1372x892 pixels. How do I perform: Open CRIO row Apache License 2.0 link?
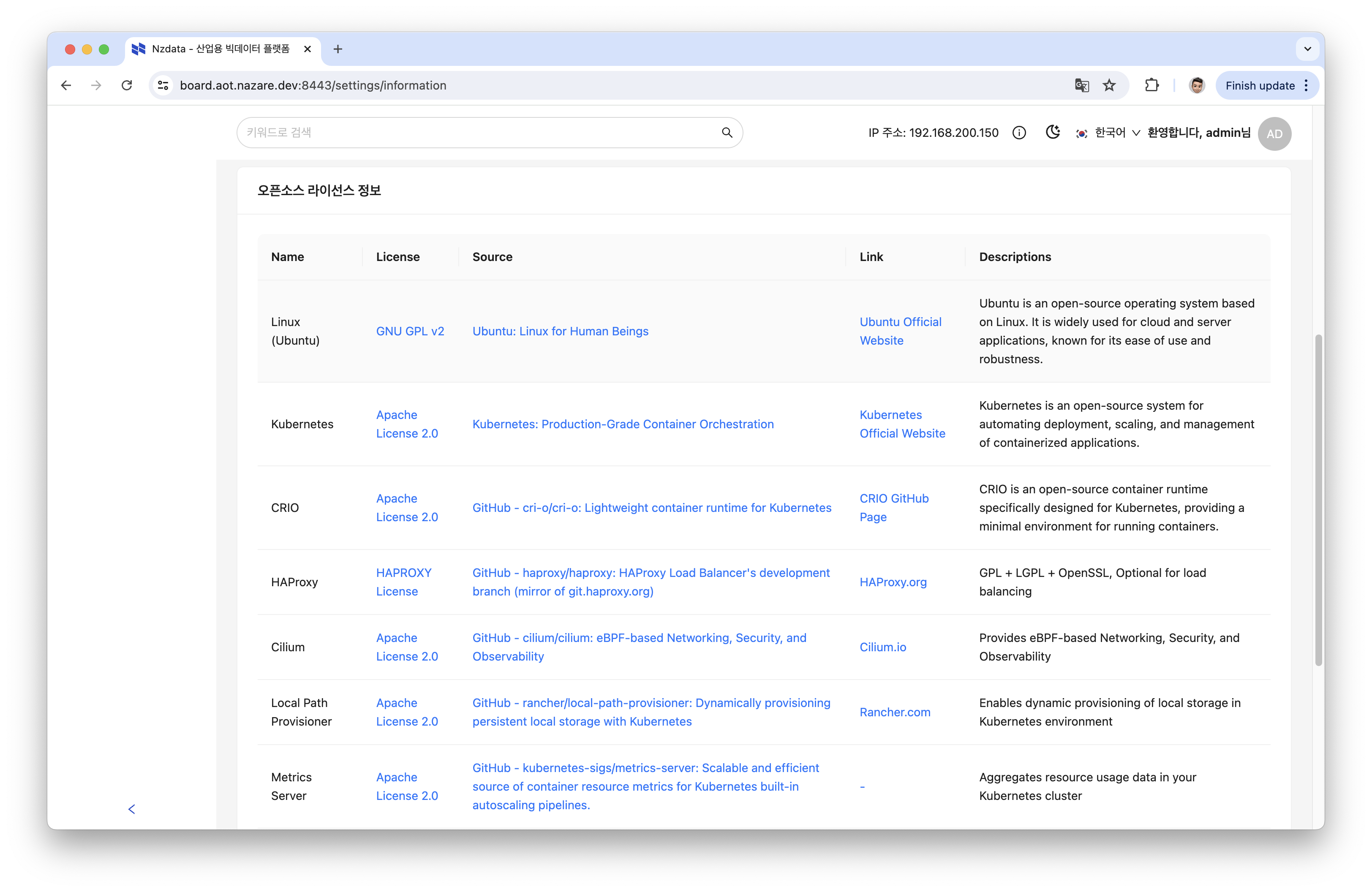(407, 508)
